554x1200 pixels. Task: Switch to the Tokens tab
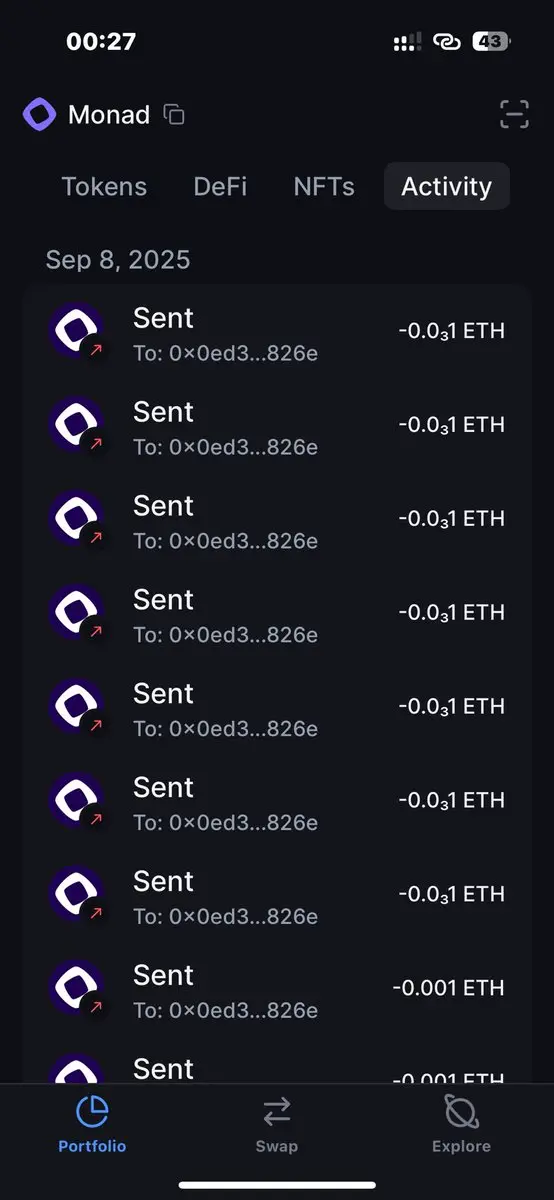click(x=104, y=187)
